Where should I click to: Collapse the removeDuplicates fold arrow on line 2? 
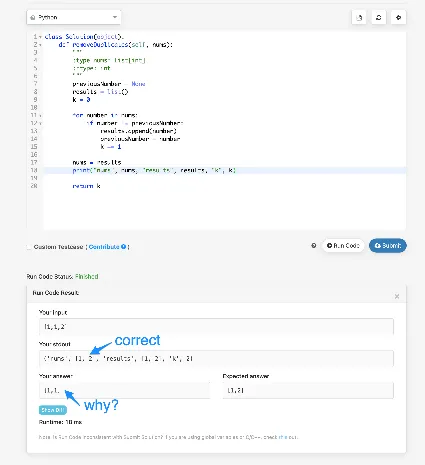click(40, 45)
